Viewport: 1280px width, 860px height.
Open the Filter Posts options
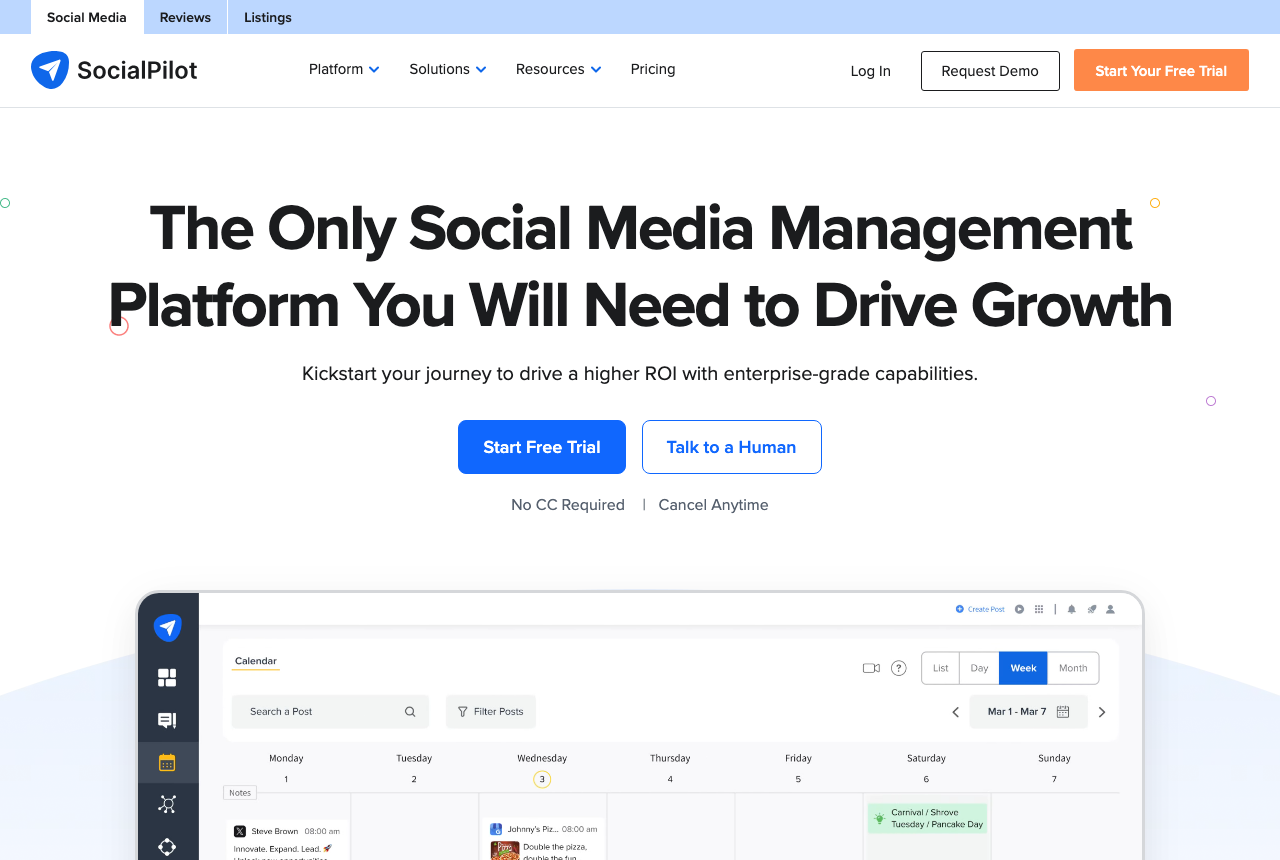point(491,712)
